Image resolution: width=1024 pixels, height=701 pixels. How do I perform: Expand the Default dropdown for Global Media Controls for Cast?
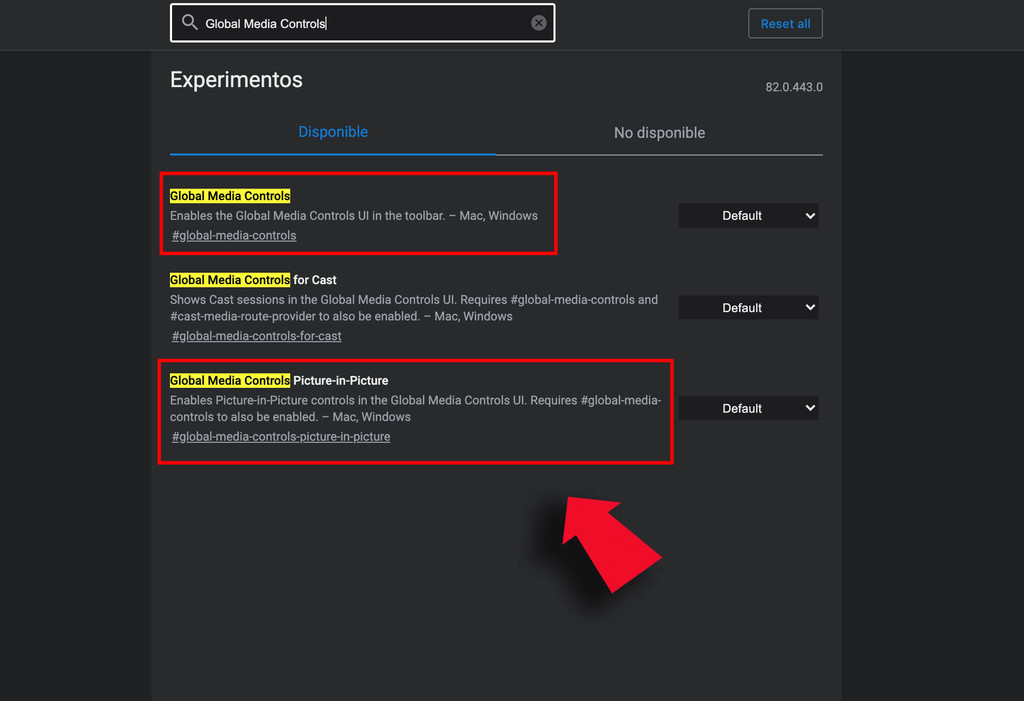coord(748,308)
